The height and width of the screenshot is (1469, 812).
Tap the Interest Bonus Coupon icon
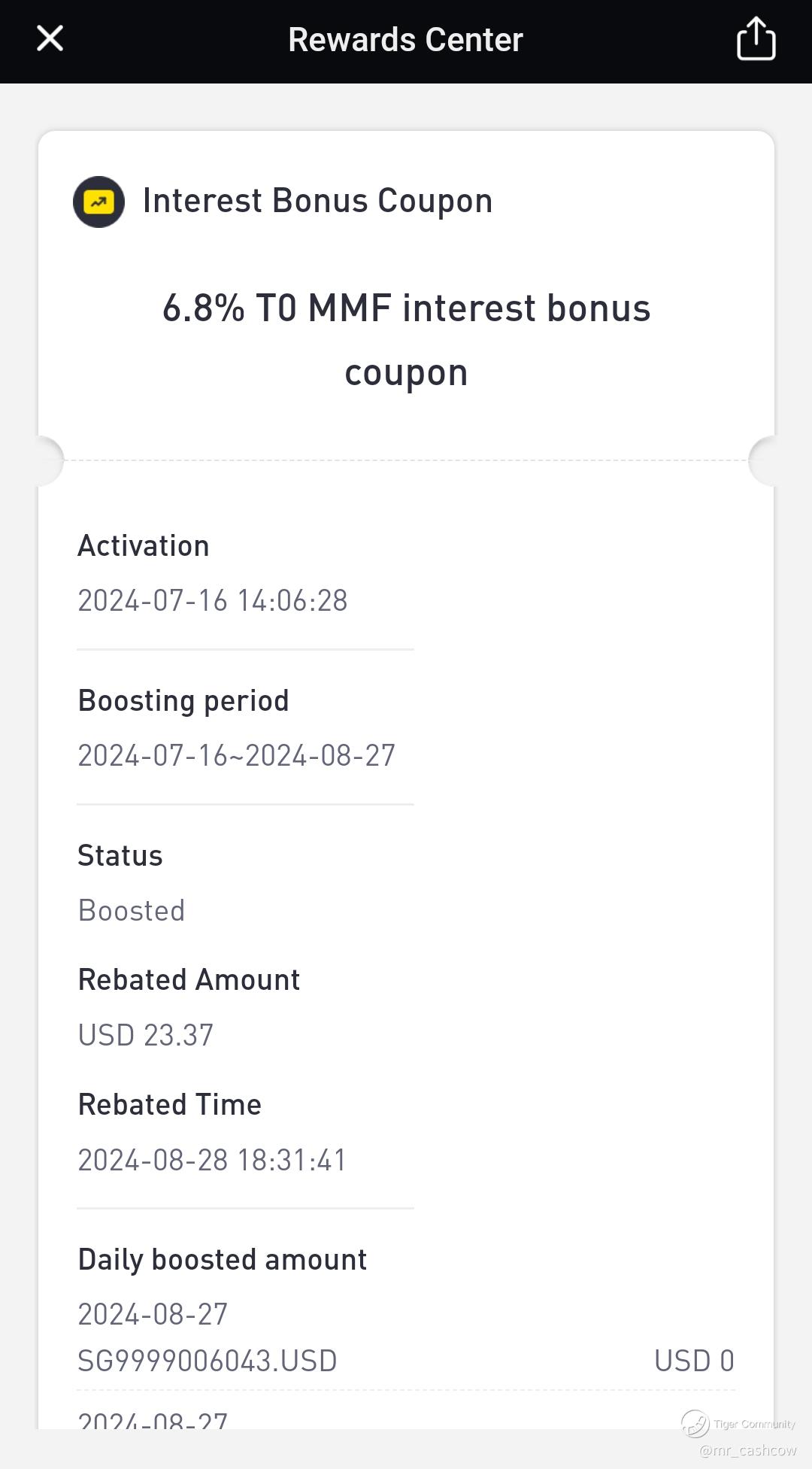pyautogui.click(x=98, y=202)
